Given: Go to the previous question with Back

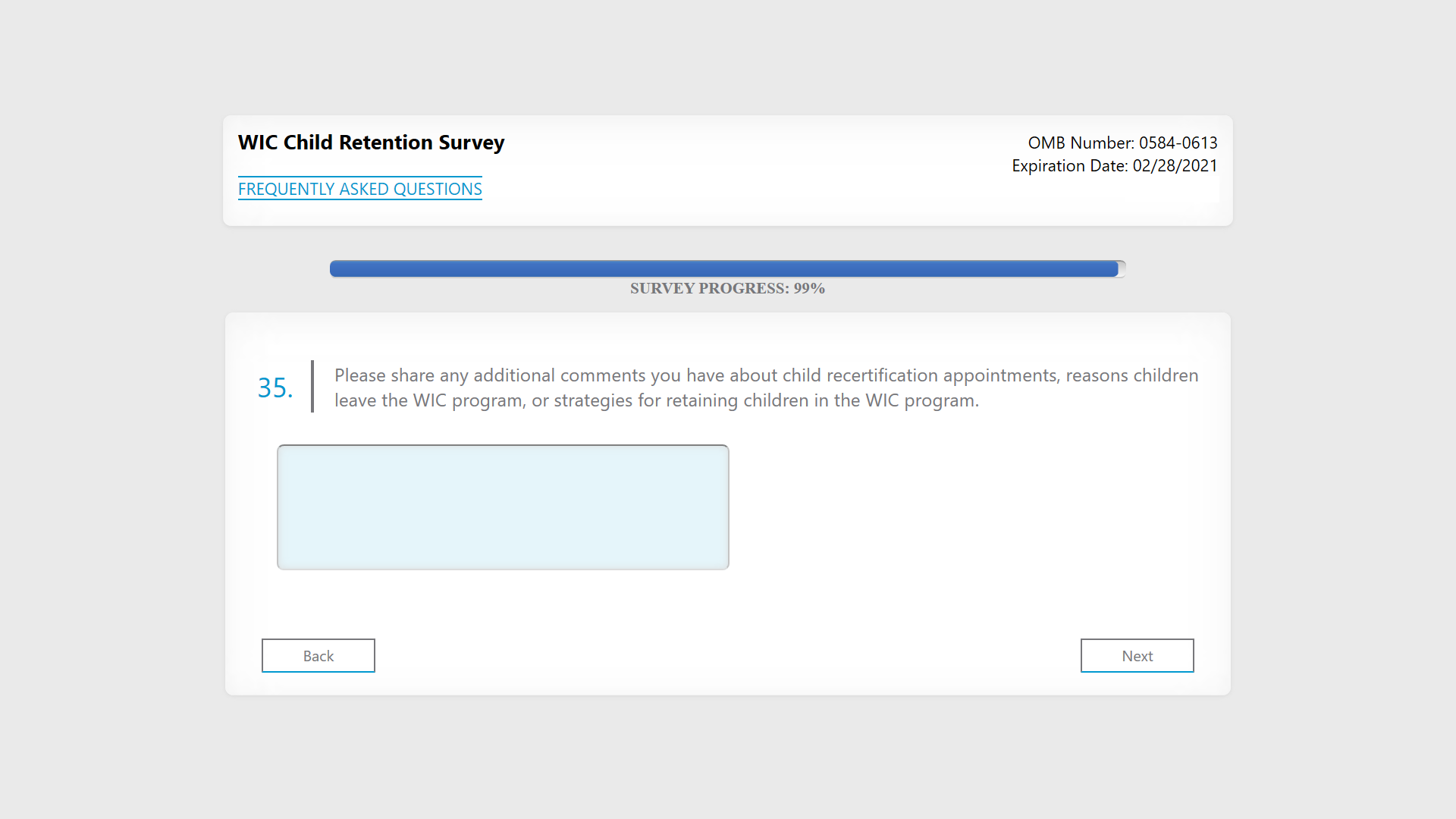Looking at the screenshot, I should click(x=318, y=656).
